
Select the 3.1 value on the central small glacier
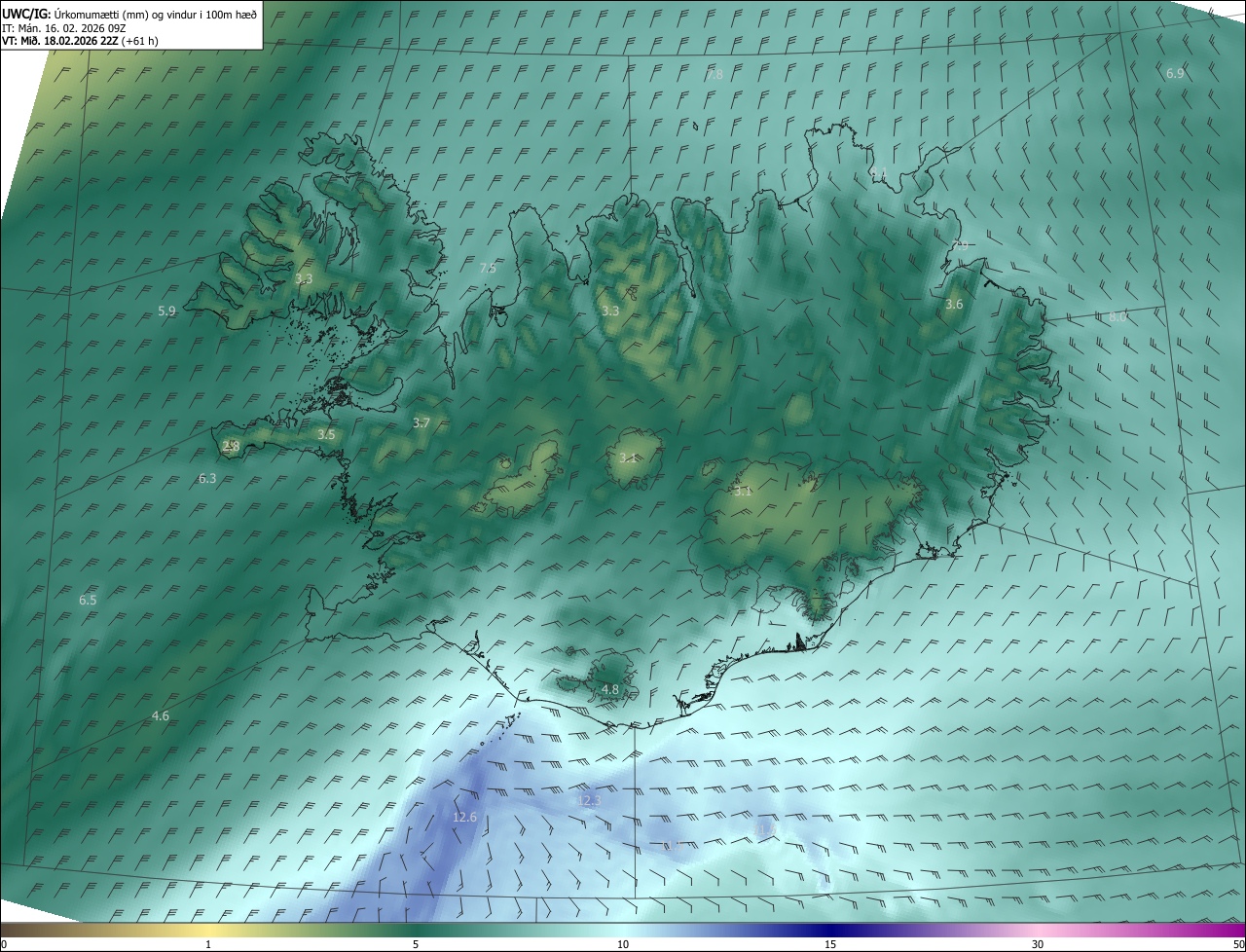[628, 458]
